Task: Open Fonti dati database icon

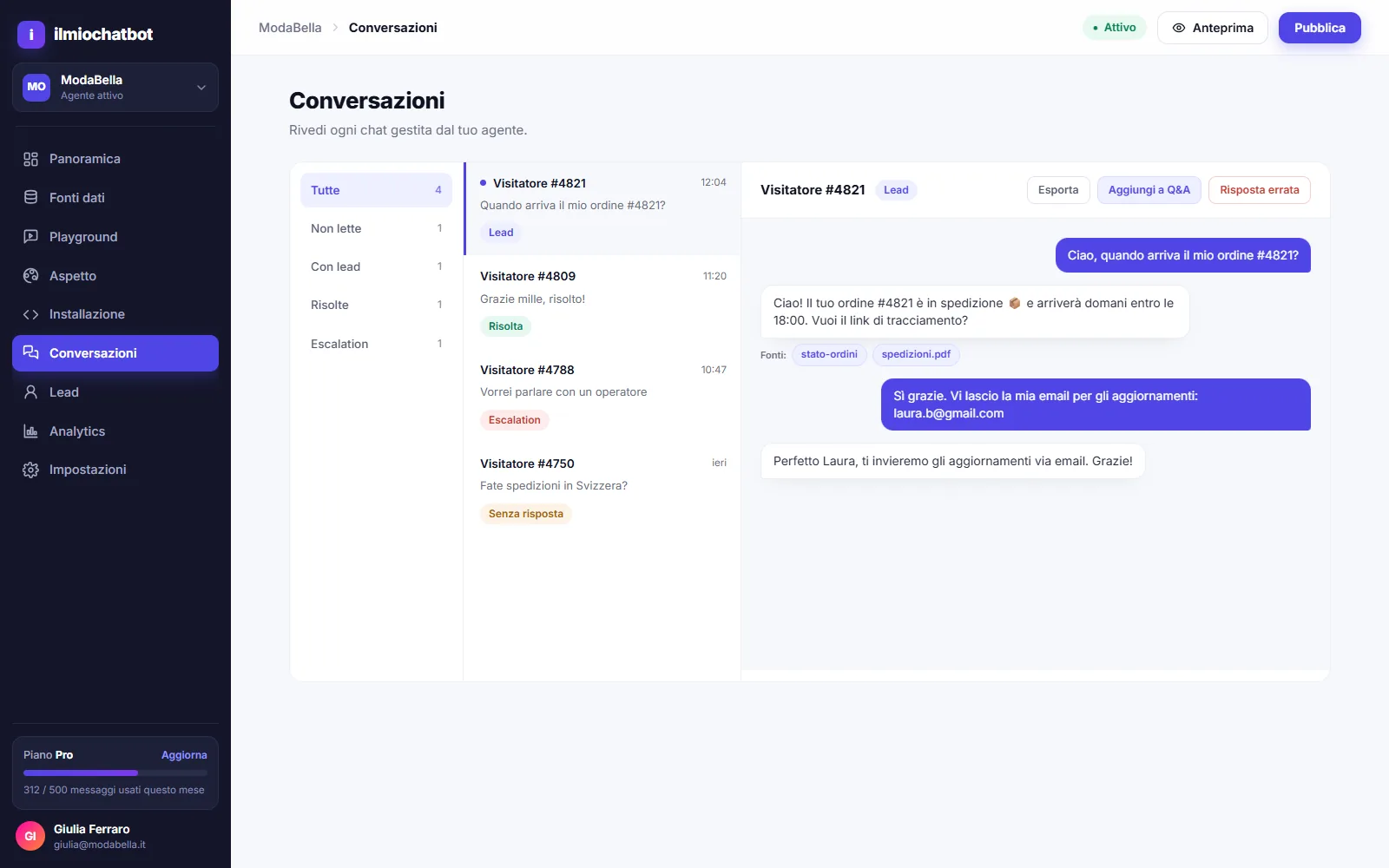Action: tap(31, 198)
